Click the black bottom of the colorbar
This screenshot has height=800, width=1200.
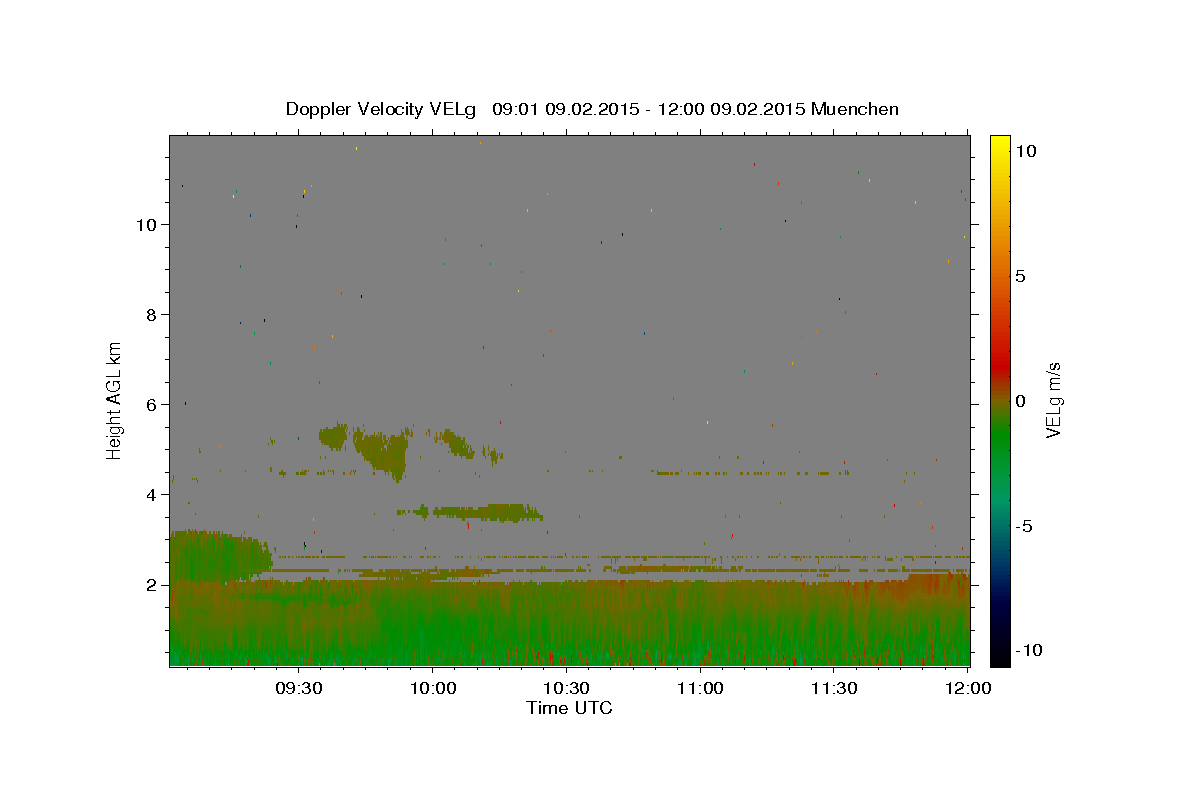tap(999, 655)
